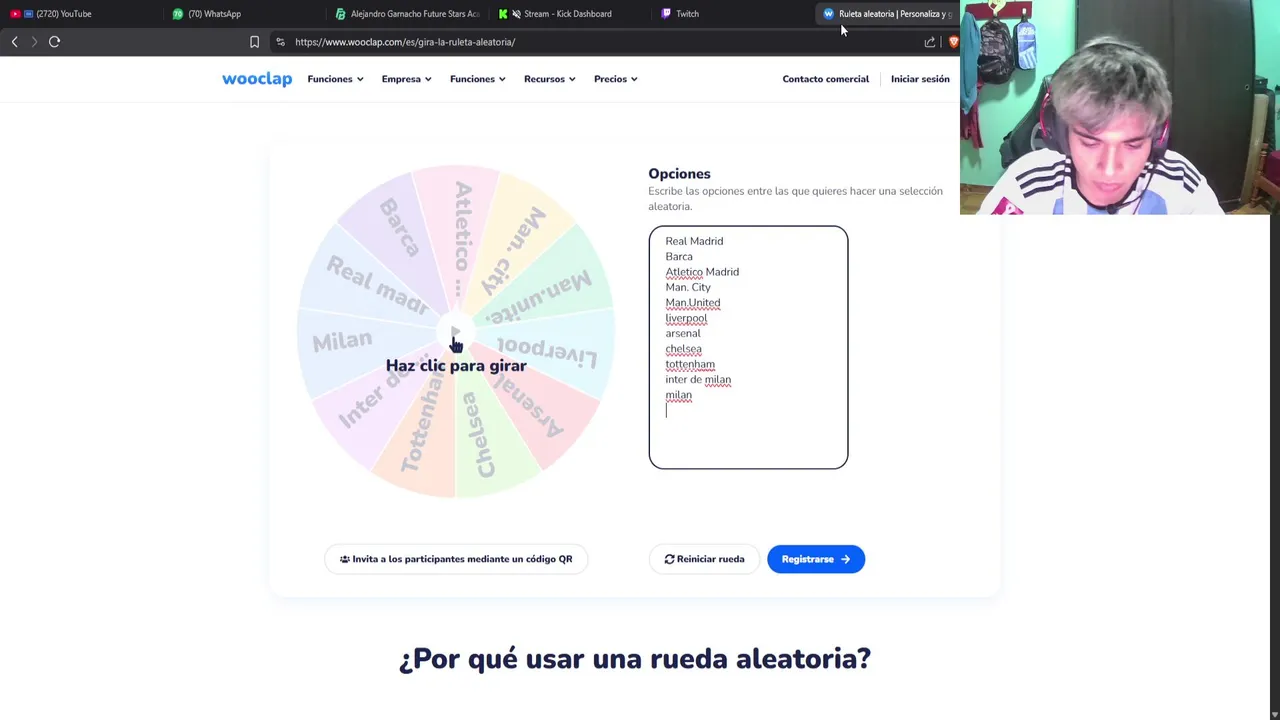Click the "arsenal" option line
This screenshot has width=1280, height=720.
point(683,334)
